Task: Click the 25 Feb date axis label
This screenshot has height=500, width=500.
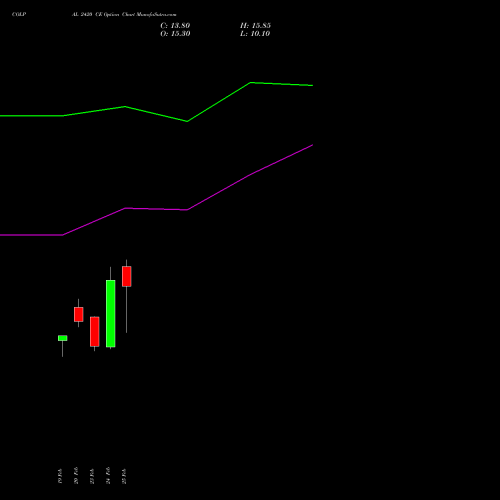Action: [124, 476]
